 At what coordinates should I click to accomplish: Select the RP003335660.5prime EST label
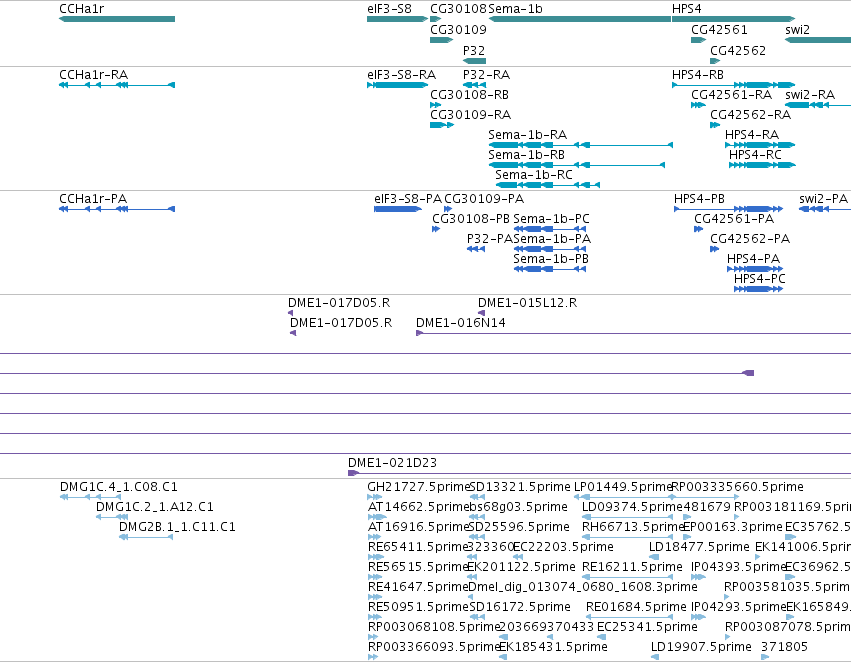pos(738,487)
